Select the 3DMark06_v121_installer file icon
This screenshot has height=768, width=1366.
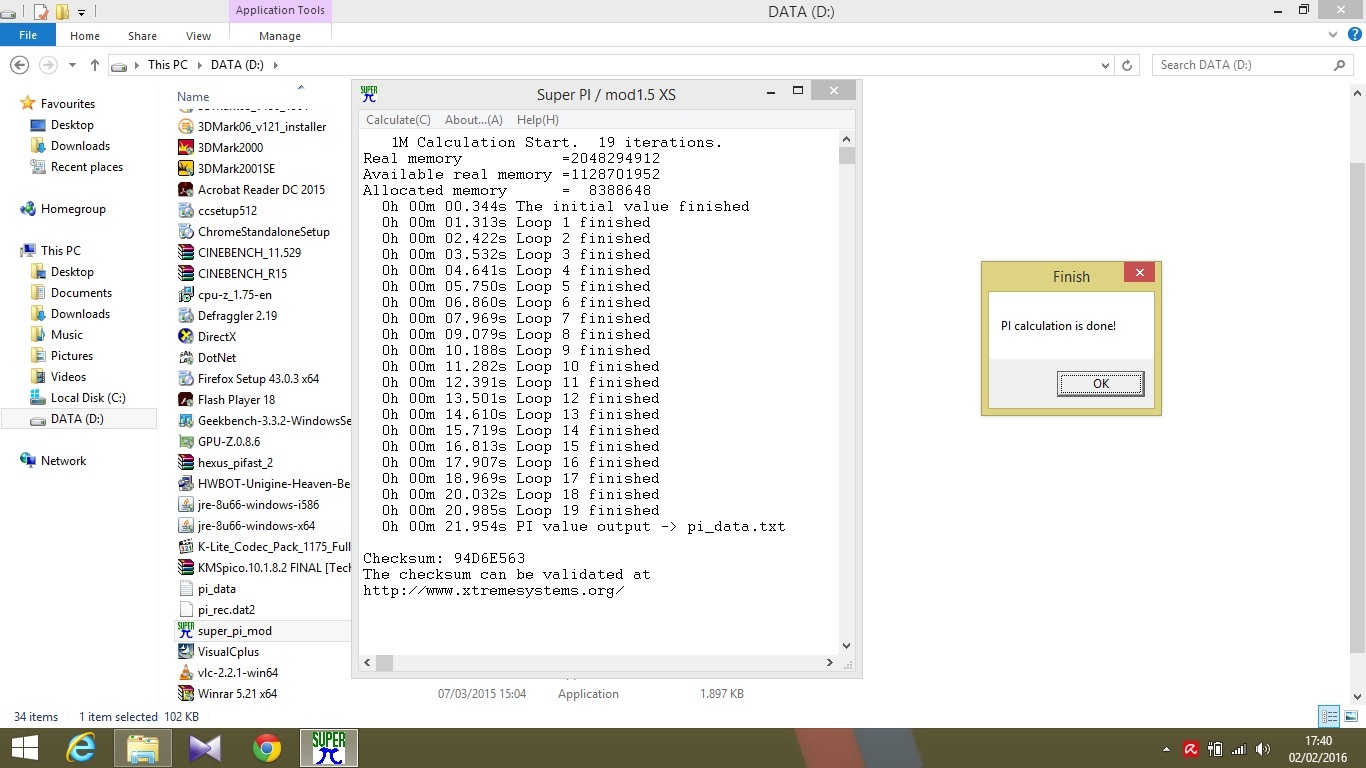click(185, 127)
